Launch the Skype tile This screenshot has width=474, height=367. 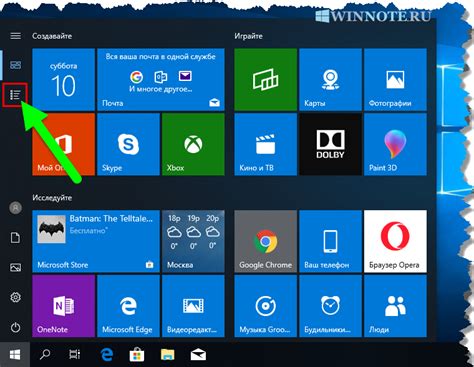click(128, 144)
